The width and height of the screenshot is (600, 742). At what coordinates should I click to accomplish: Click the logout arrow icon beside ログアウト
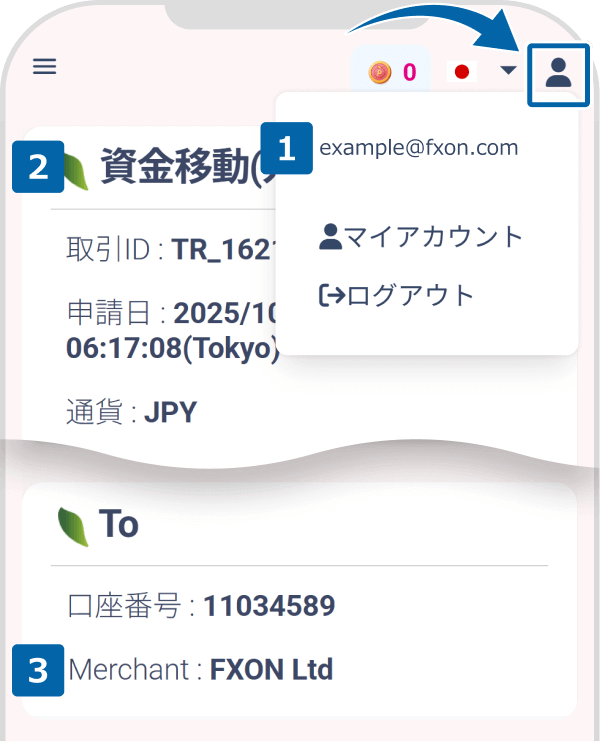pyautogui.click(x=331, y=295)
